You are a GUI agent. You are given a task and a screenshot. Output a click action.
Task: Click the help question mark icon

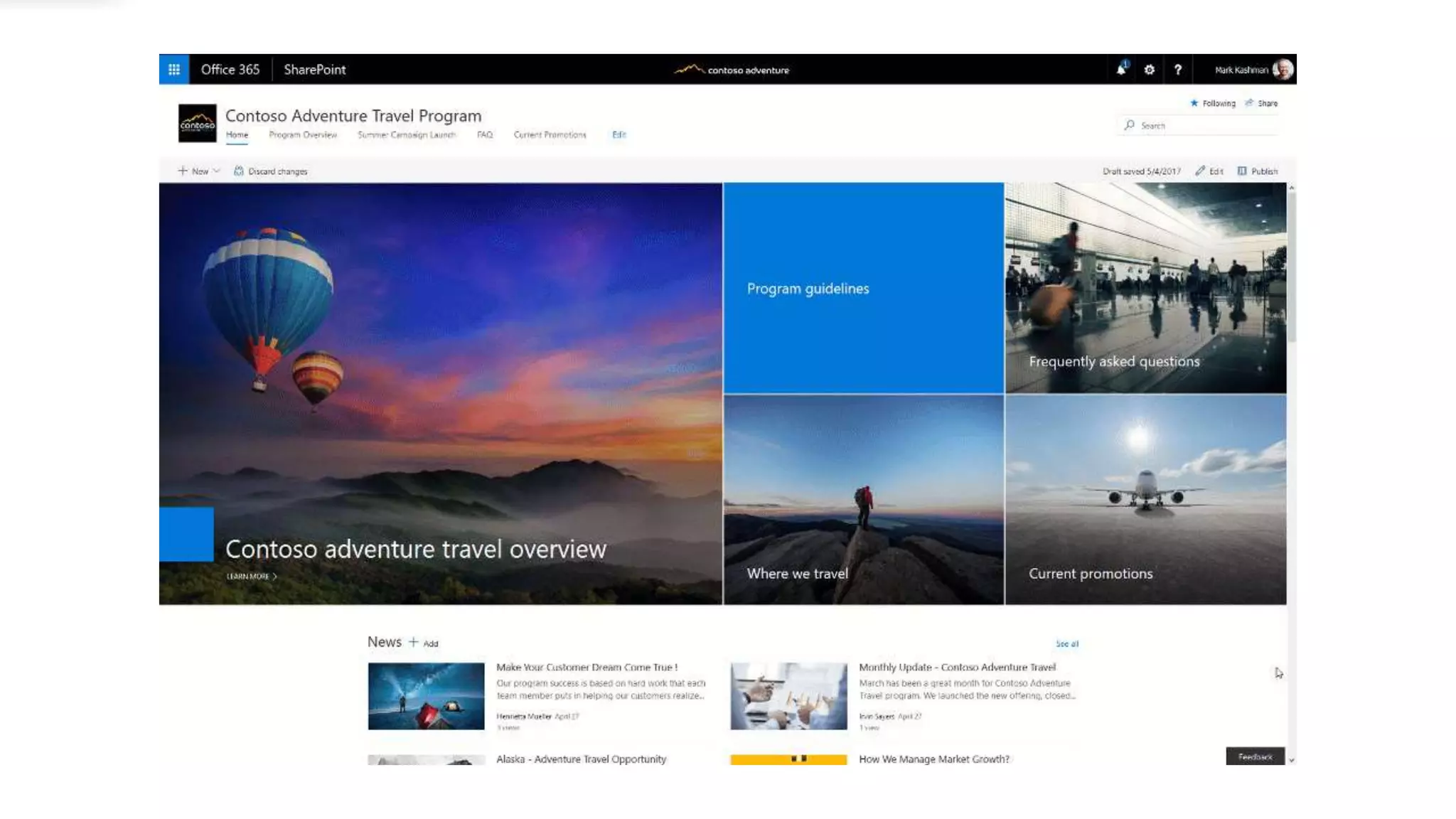pos(1178,70)
